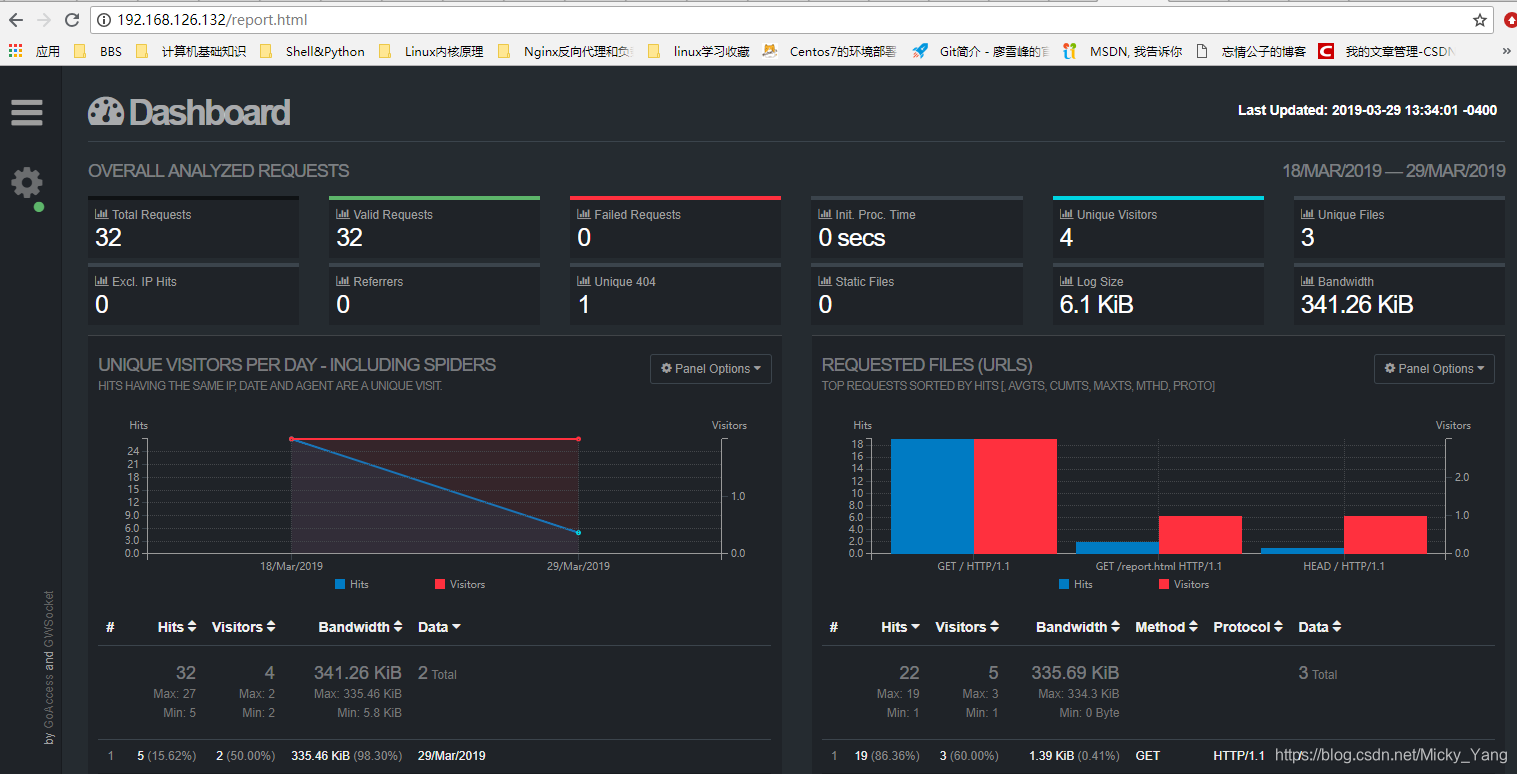Screen dimensions: 1517x774
Task: Click the red GET /report.html visitors bar
Action: 1200,534
